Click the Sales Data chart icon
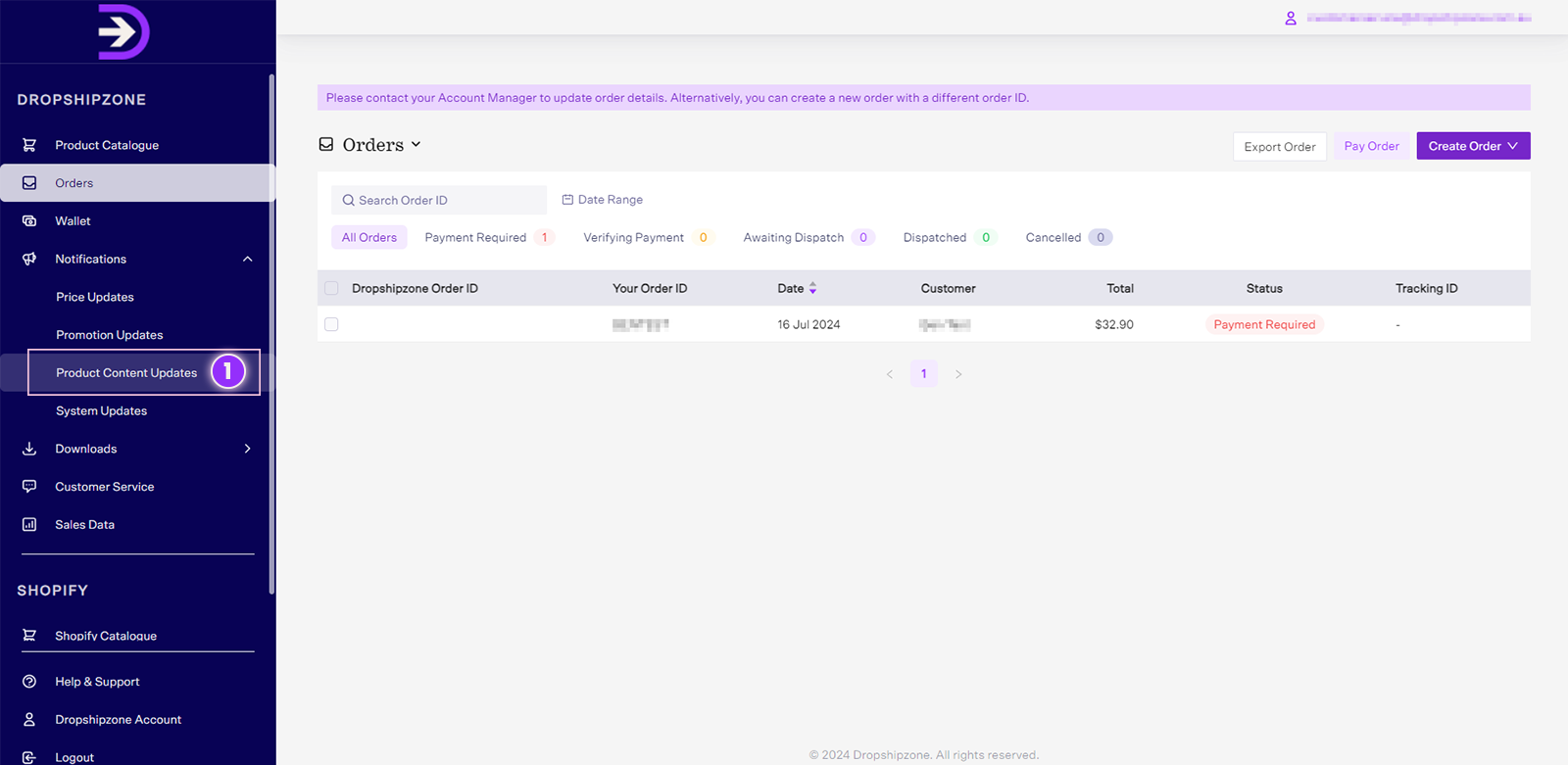The image size is (1568, 765). (x=29, y=525)
